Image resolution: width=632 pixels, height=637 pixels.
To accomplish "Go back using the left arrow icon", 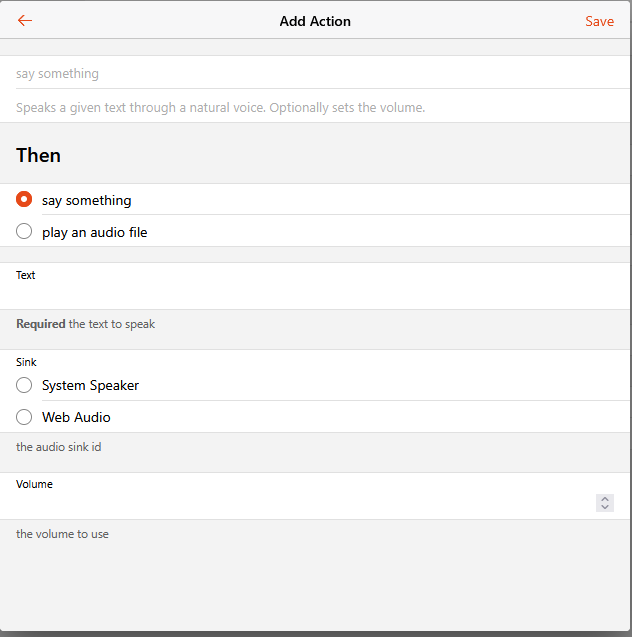I will coord(25,20).
